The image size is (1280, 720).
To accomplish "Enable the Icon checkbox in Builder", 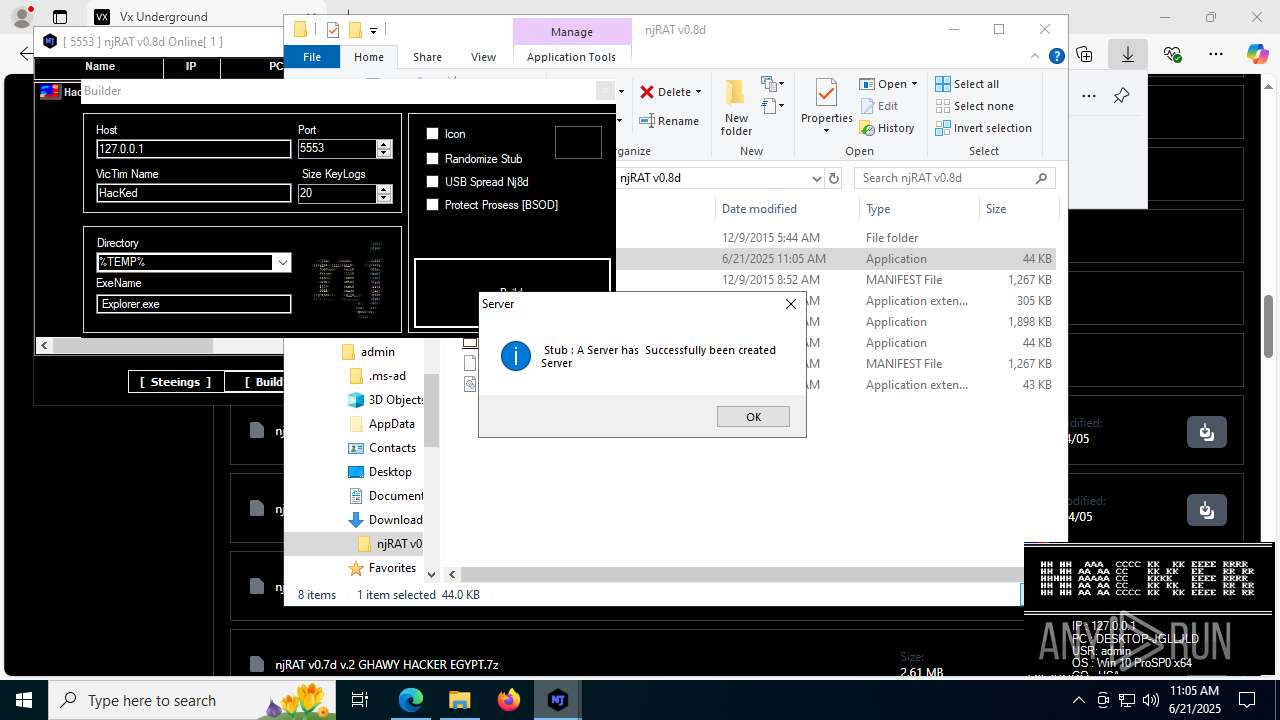I will [433, 134].
